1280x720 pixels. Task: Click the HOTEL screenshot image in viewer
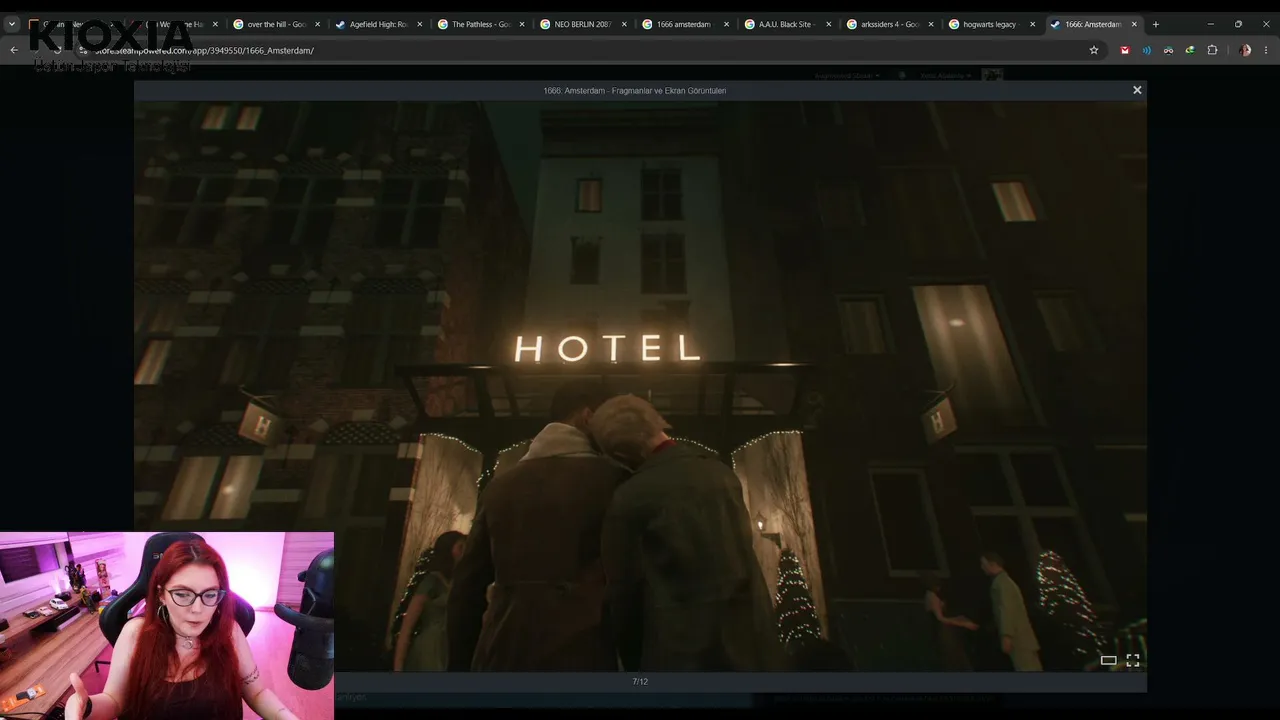(640, 386)
